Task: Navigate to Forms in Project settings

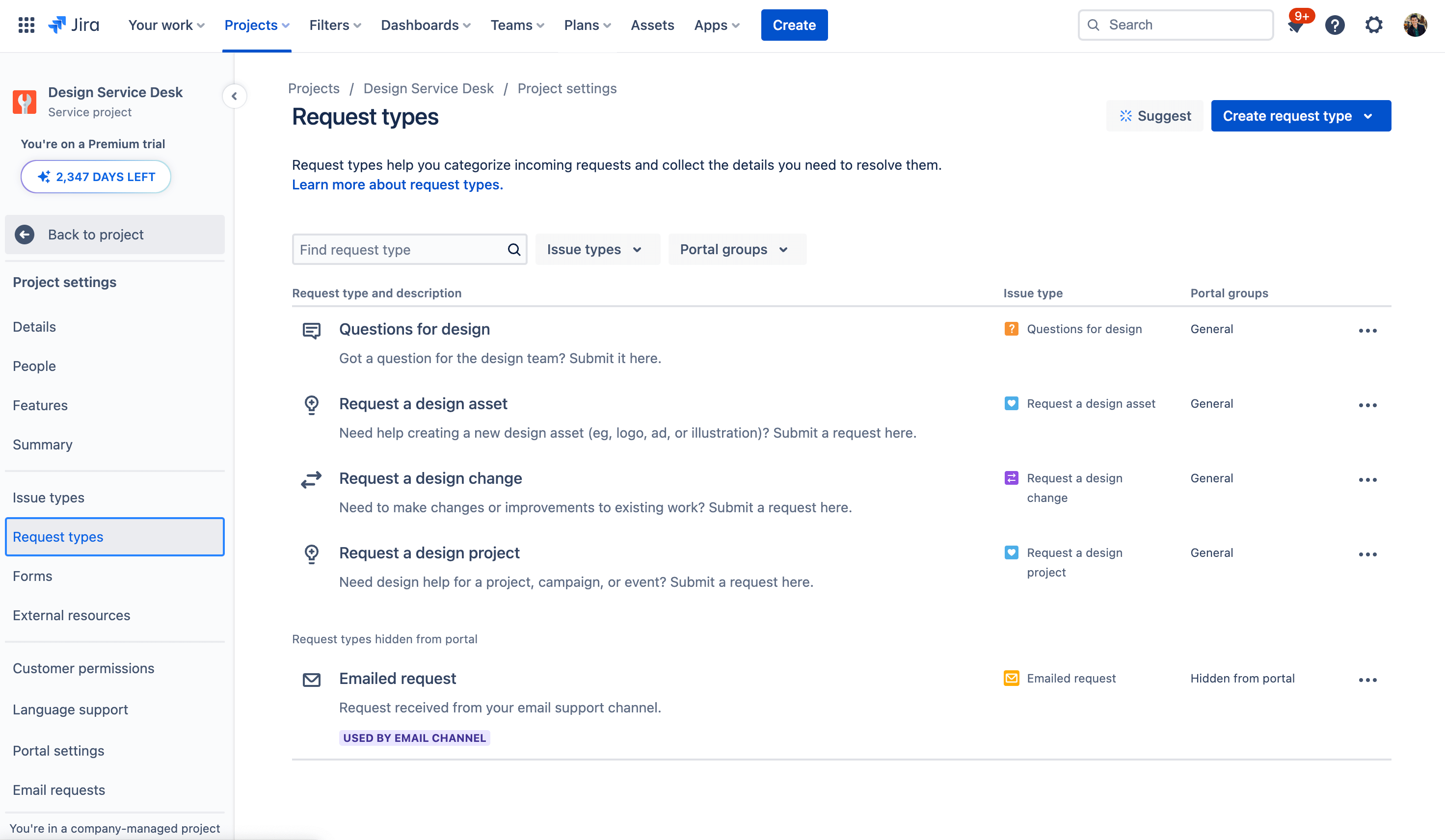Action: click(x=32, y=576)
